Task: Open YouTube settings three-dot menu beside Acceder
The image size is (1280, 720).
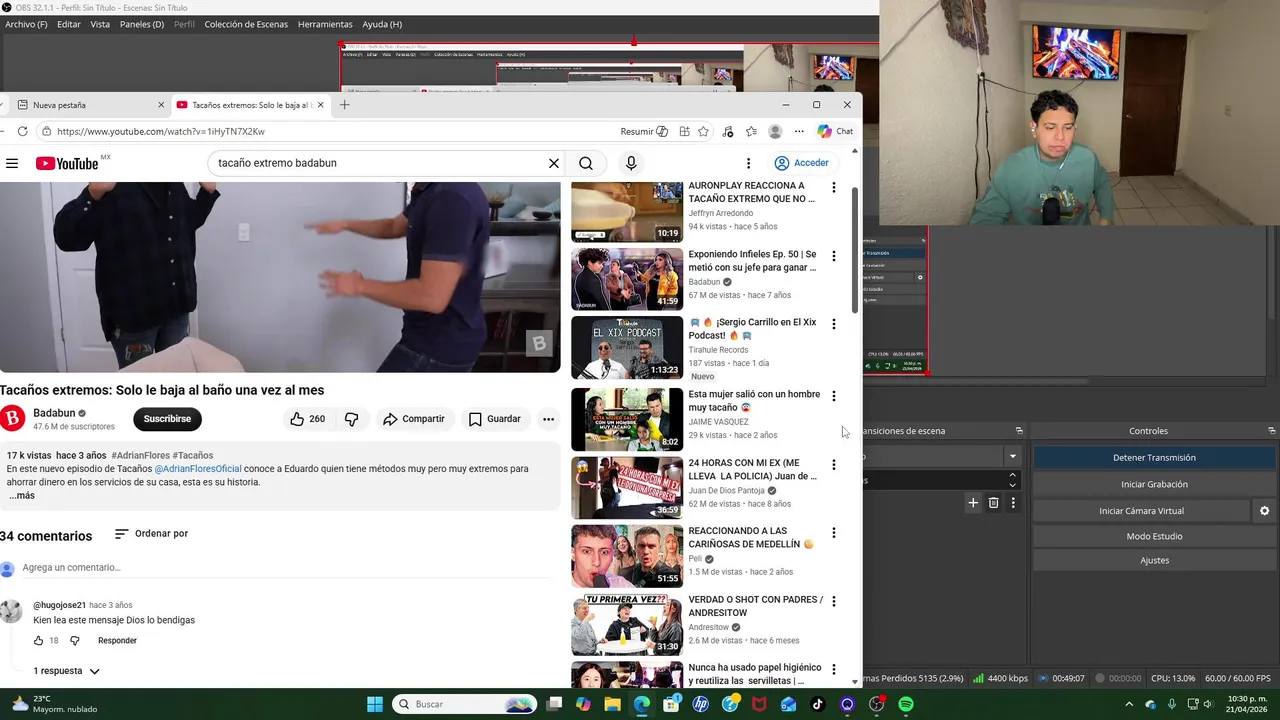Action: (x=748, y=163)
